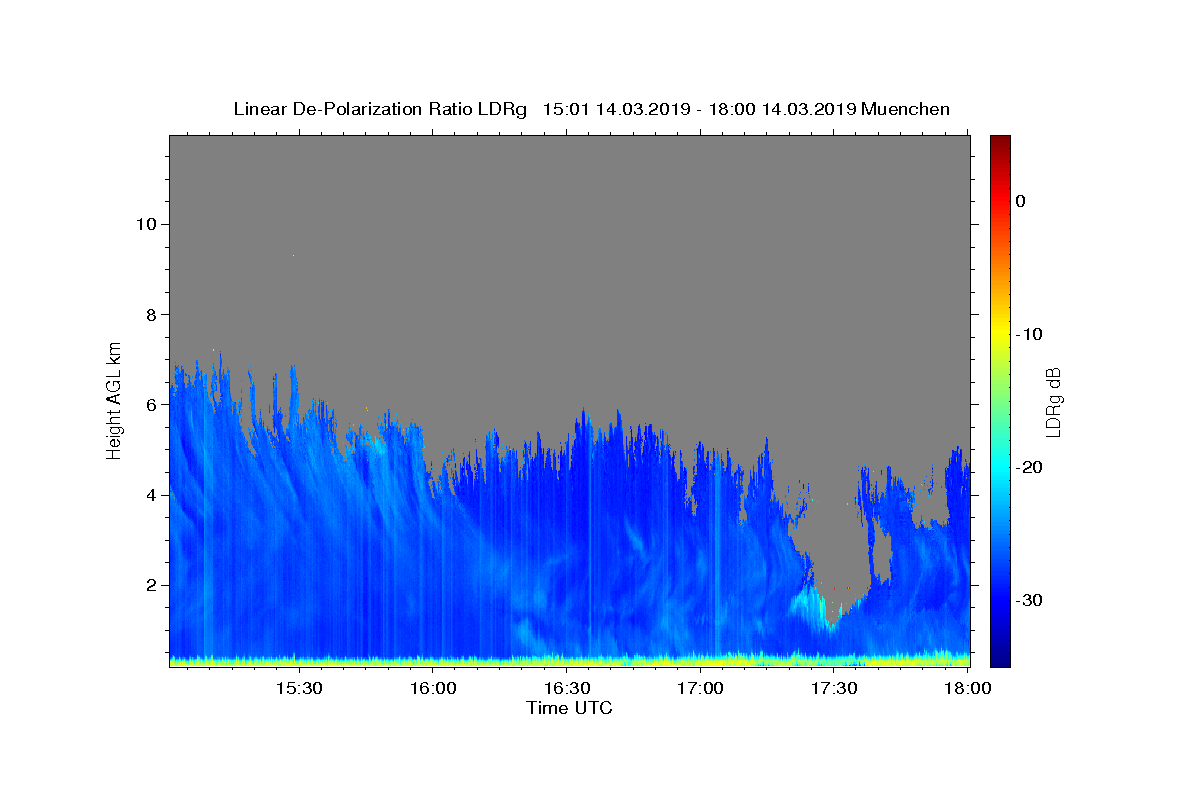This screenshot has height=800, width=1200.
Task: Click the 18:00 time tick label
Action: 967,689
